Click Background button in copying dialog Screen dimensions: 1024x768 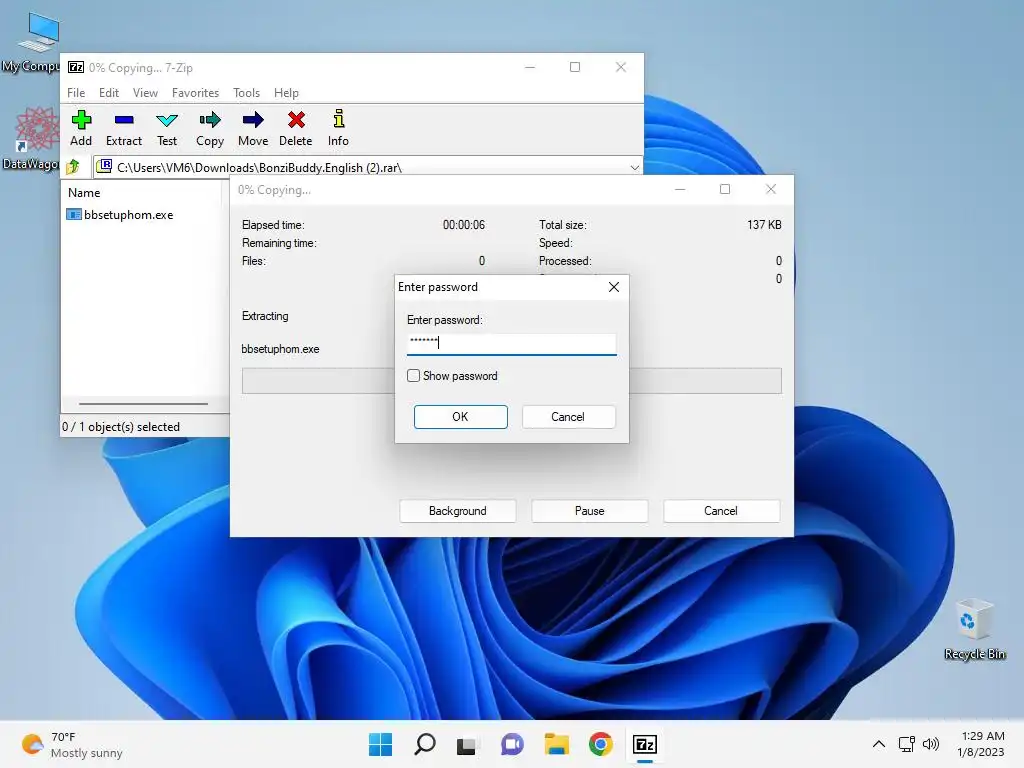click(458, 511)
